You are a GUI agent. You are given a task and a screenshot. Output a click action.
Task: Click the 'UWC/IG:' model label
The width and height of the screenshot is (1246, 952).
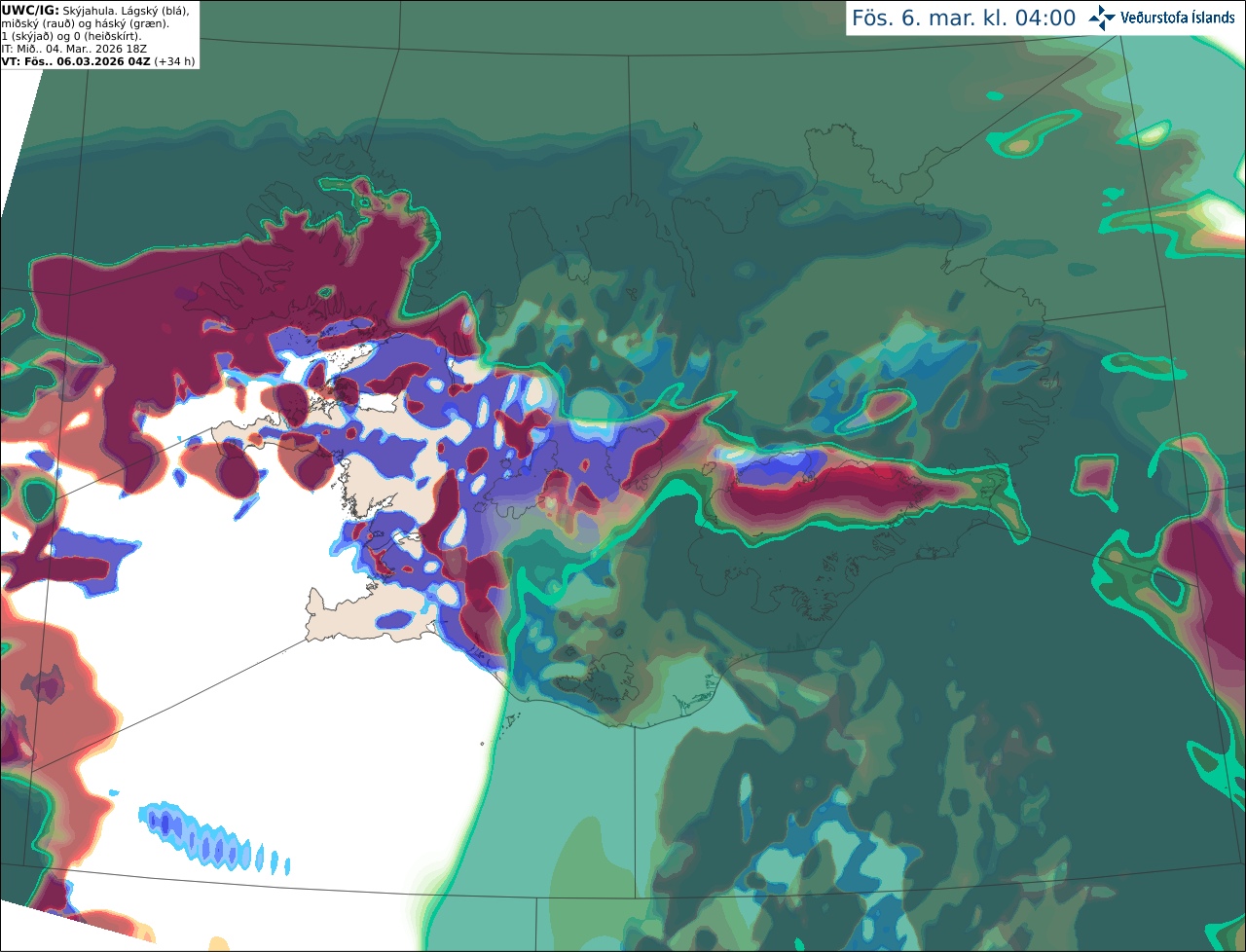(x=30, y=10)
